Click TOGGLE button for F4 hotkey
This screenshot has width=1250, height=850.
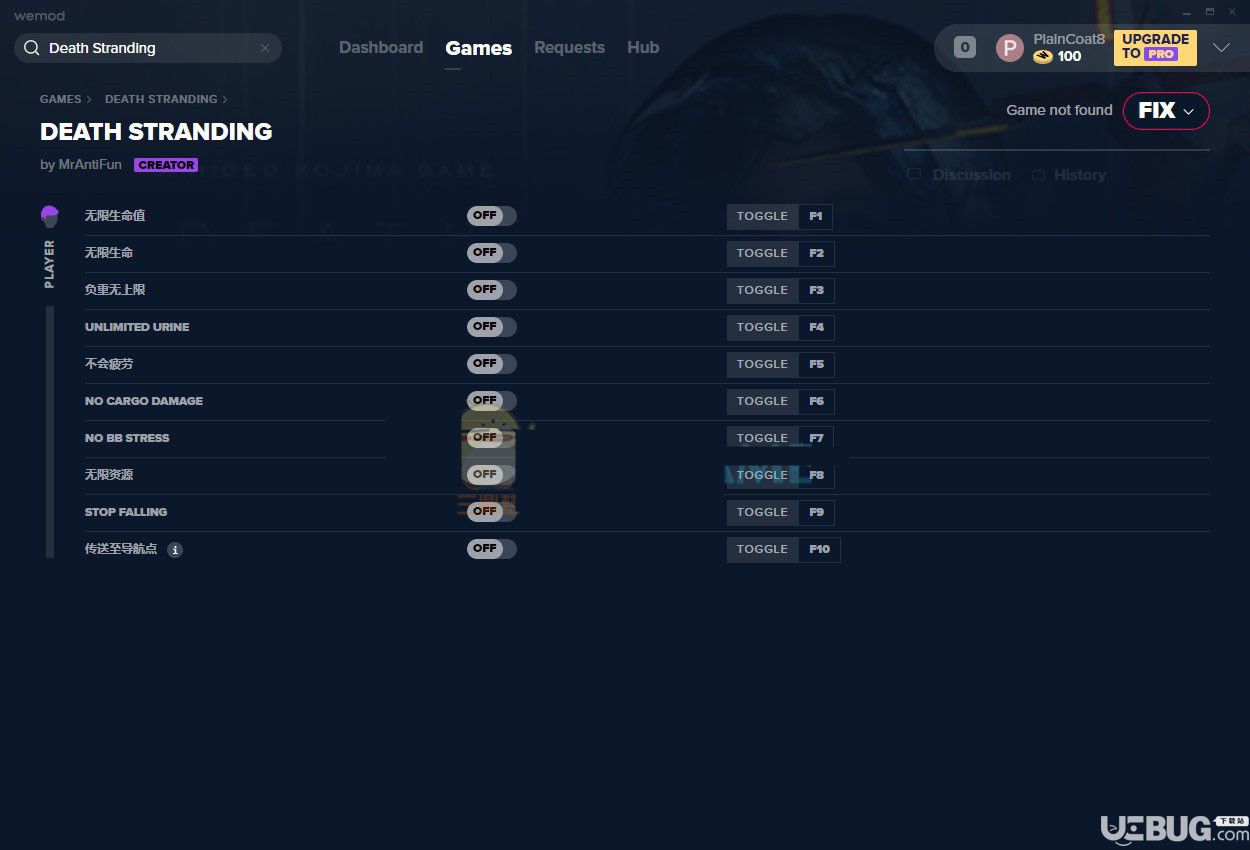762,327
